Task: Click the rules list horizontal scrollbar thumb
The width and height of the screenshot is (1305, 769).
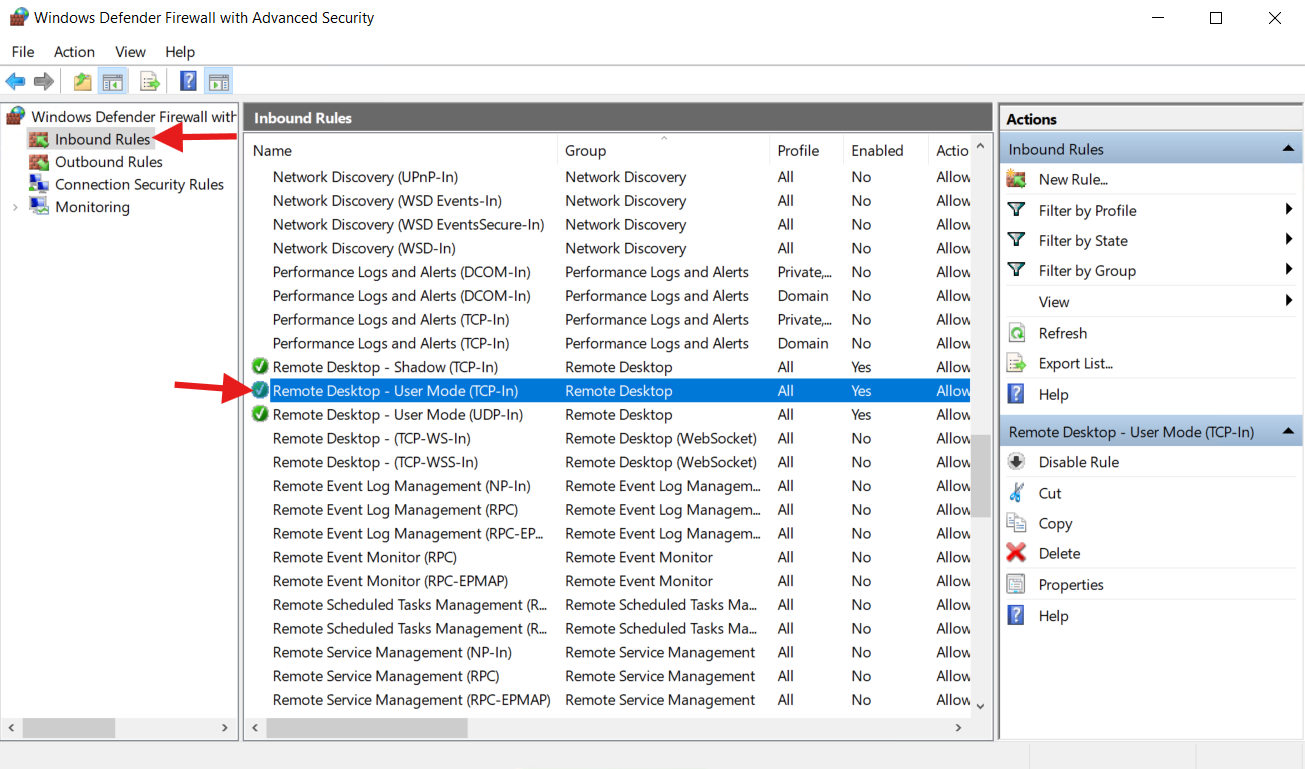Action: click(x=367, y=728)
